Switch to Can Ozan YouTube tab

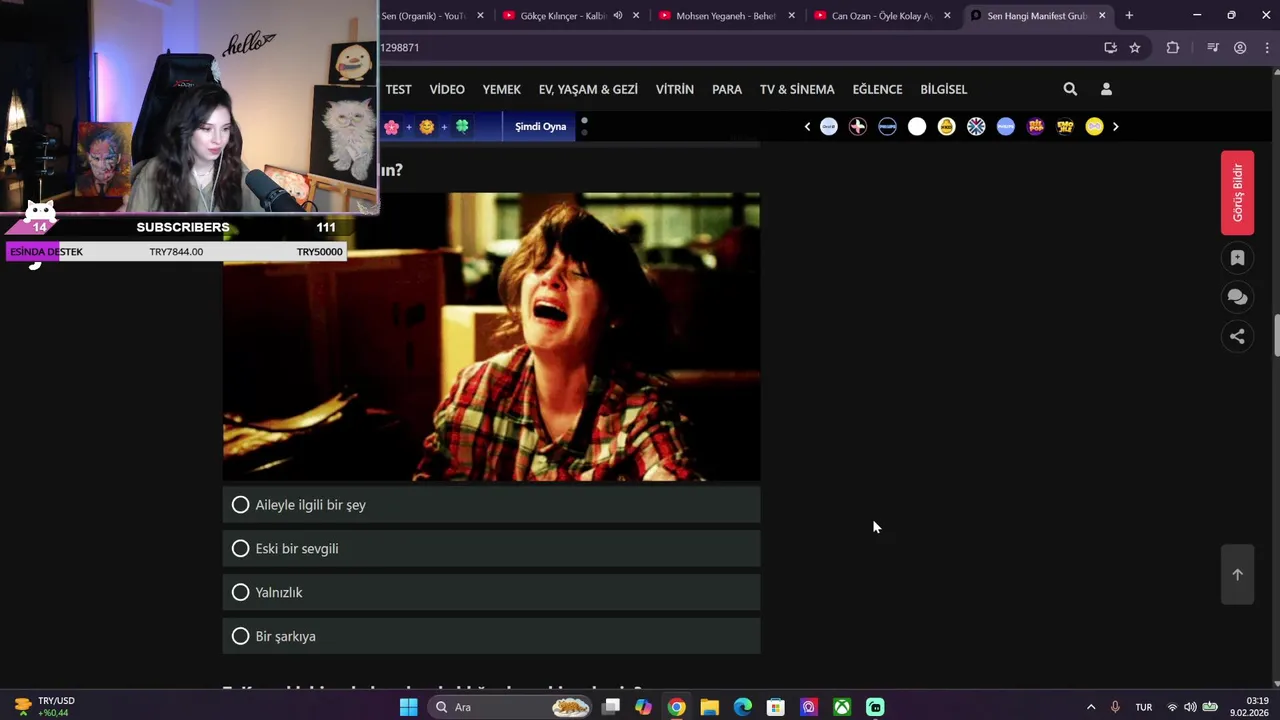[x=881, y=15]
